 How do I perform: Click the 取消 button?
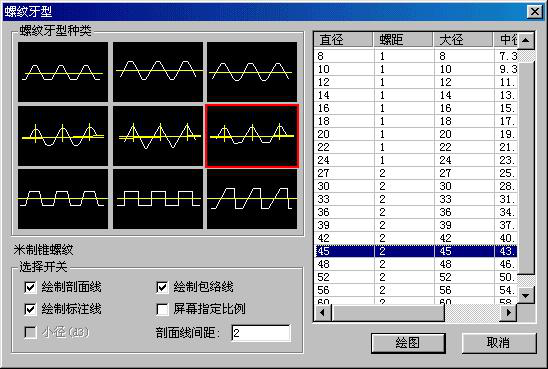coord(499,343)
